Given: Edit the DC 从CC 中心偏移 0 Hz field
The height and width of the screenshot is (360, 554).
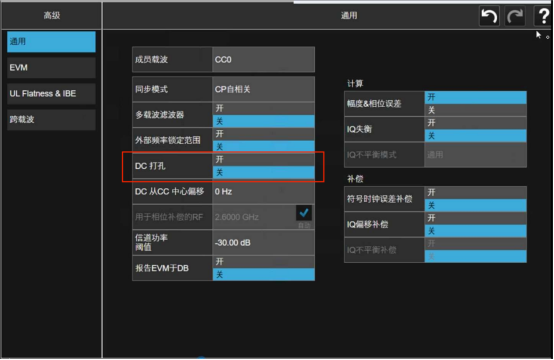Looking at the screenshot, I should [x=263, y=191].
